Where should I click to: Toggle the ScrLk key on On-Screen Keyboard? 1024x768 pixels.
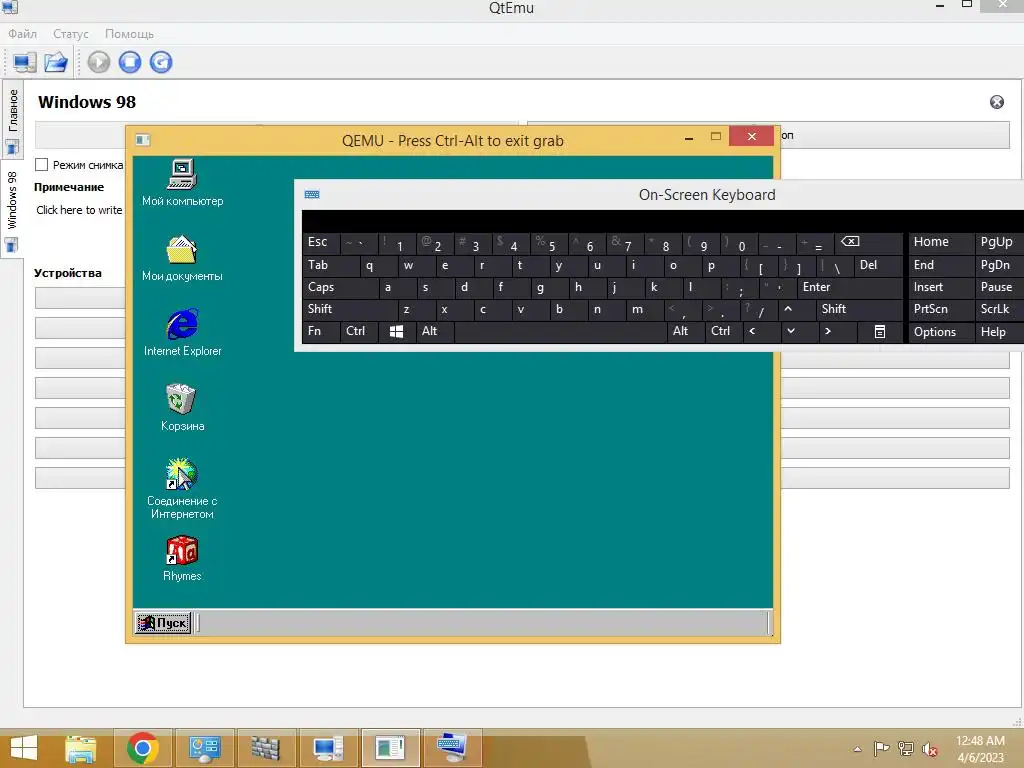[1000, 310]
